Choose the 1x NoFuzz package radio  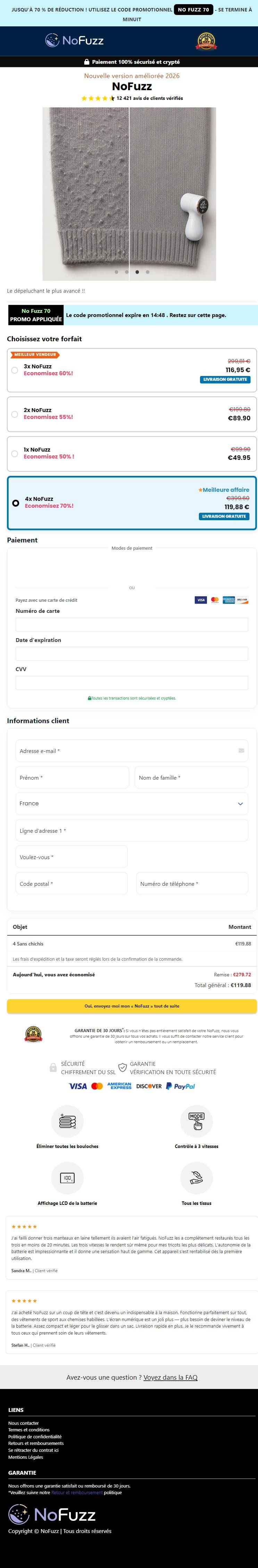pyautogui.click(x=15, y=454)
